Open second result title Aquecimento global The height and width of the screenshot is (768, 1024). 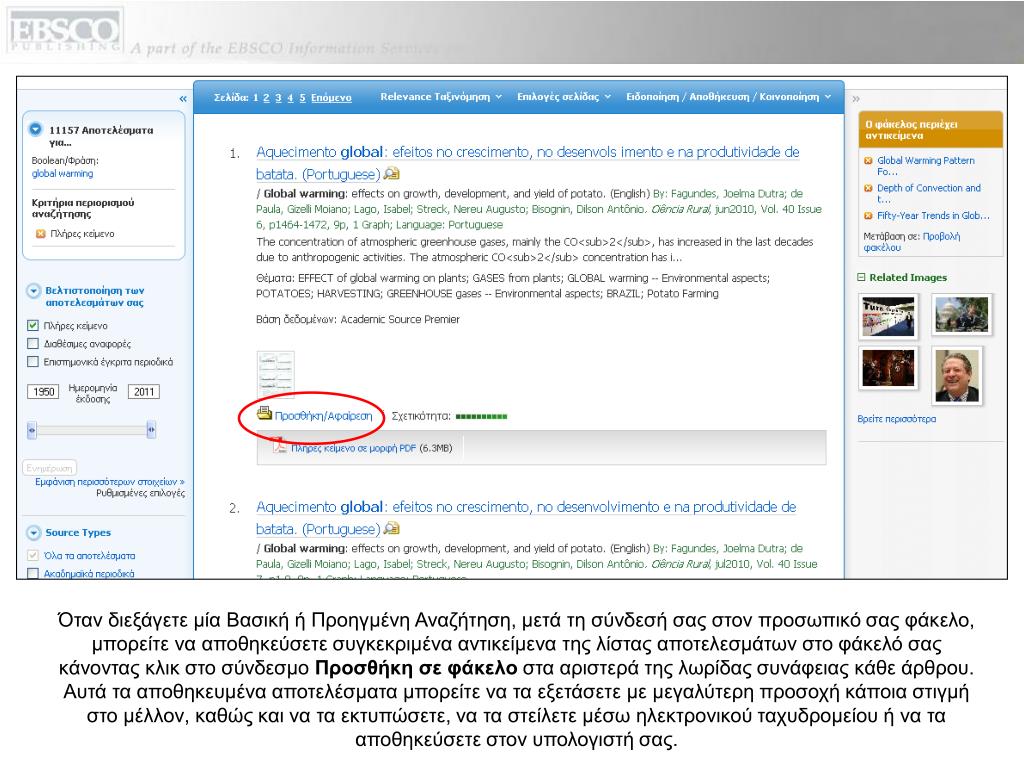click(526, 518)
